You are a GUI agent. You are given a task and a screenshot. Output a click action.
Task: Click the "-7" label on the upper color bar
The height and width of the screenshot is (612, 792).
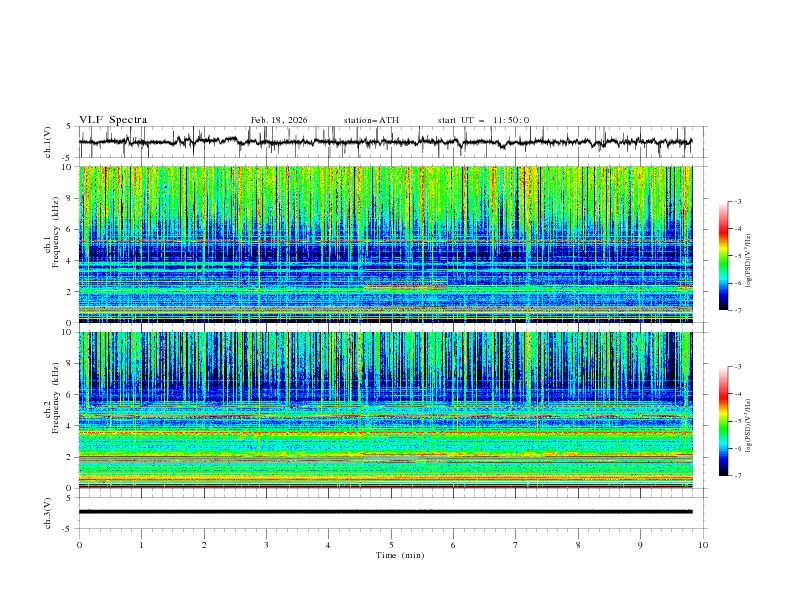(738, 310)
